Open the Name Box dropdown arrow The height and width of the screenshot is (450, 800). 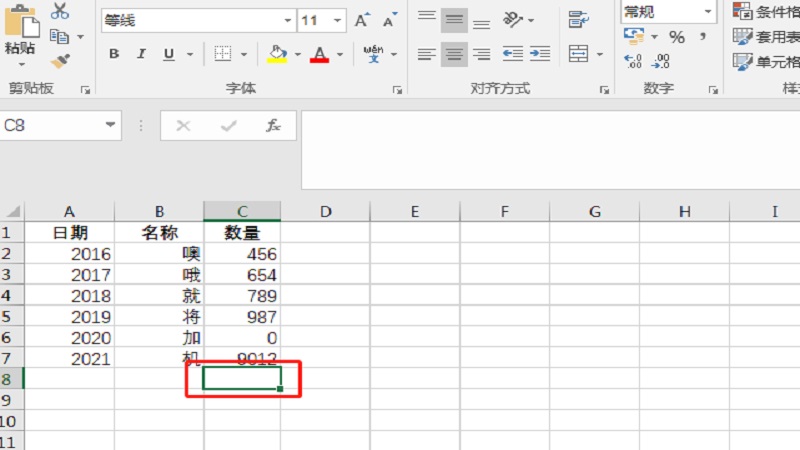click(112, 126)
